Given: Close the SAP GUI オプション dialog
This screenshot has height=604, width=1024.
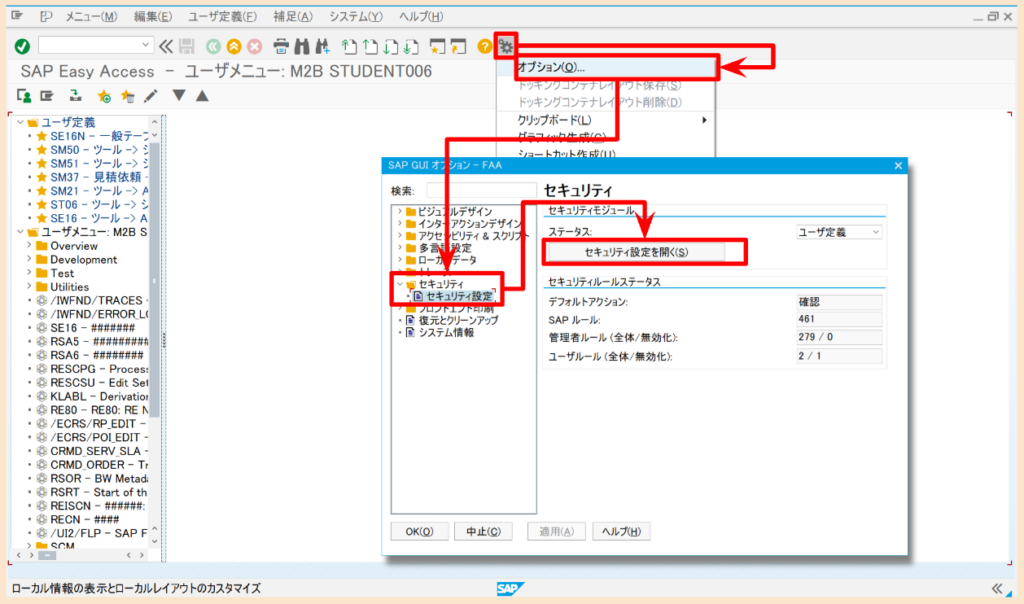Looking at the screenshot, I should tap(898, 166).
